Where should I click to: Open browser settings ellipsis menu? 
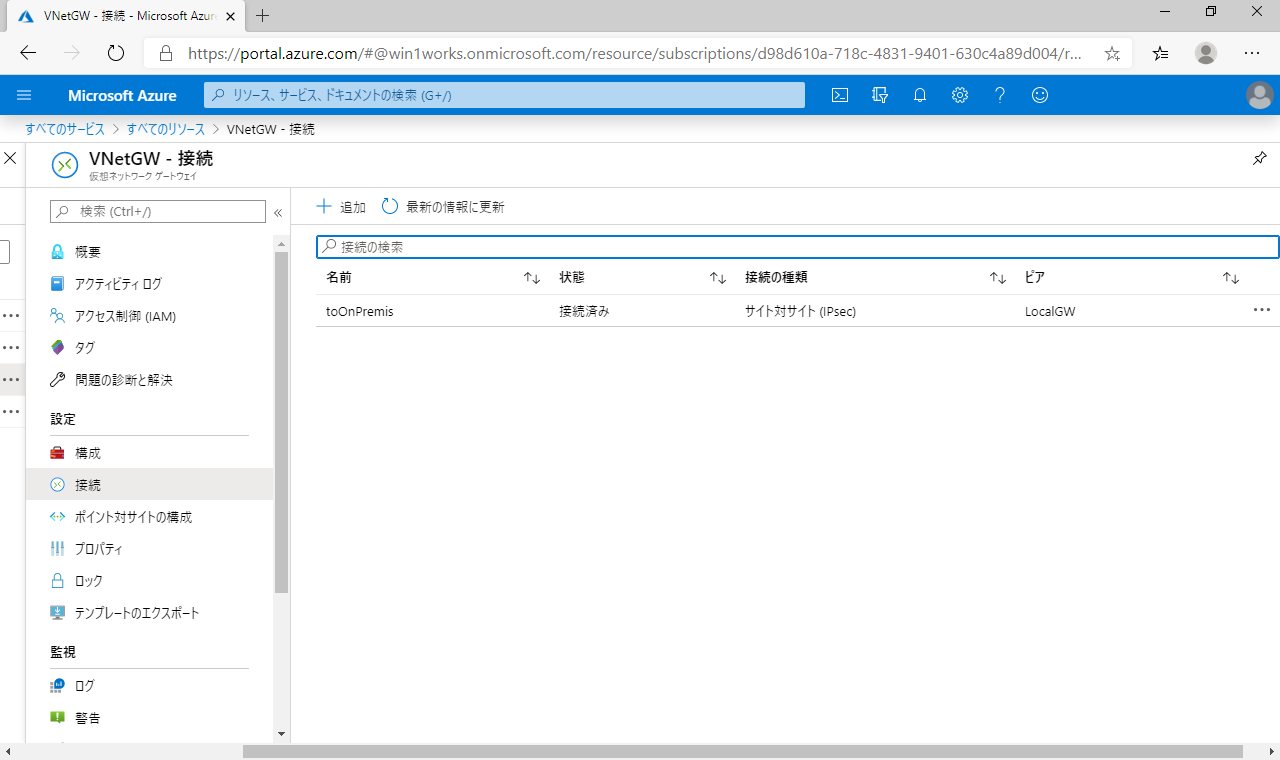(x=1252, y=53)
